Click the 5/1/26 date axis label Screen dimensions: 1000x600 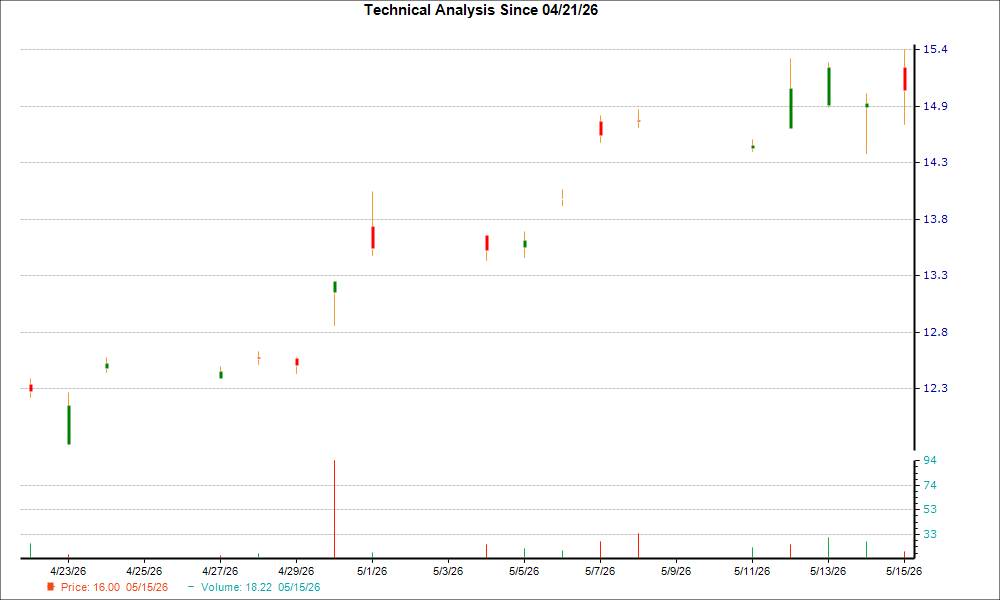coord(372,571)
